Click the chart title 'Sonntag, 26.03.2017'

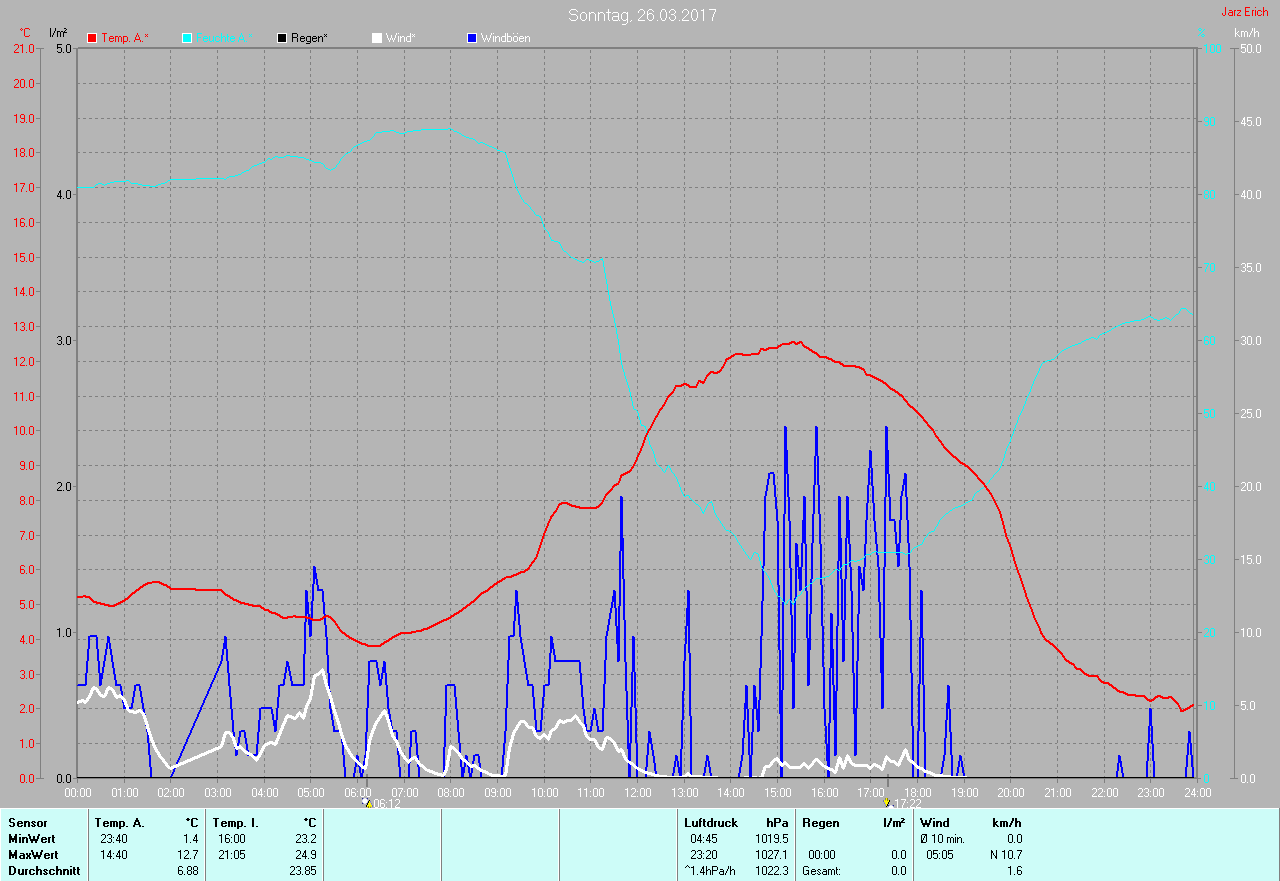642,15
